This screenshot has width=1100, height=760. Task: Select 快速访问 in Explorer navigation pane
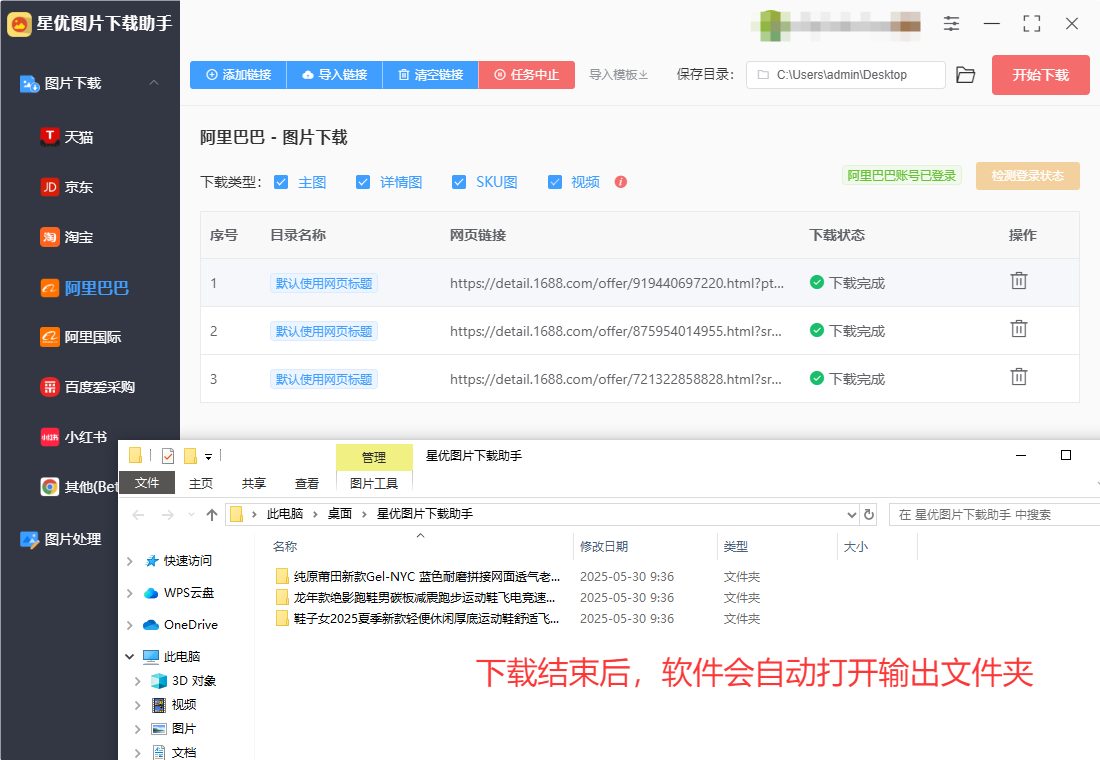[178, 561]
